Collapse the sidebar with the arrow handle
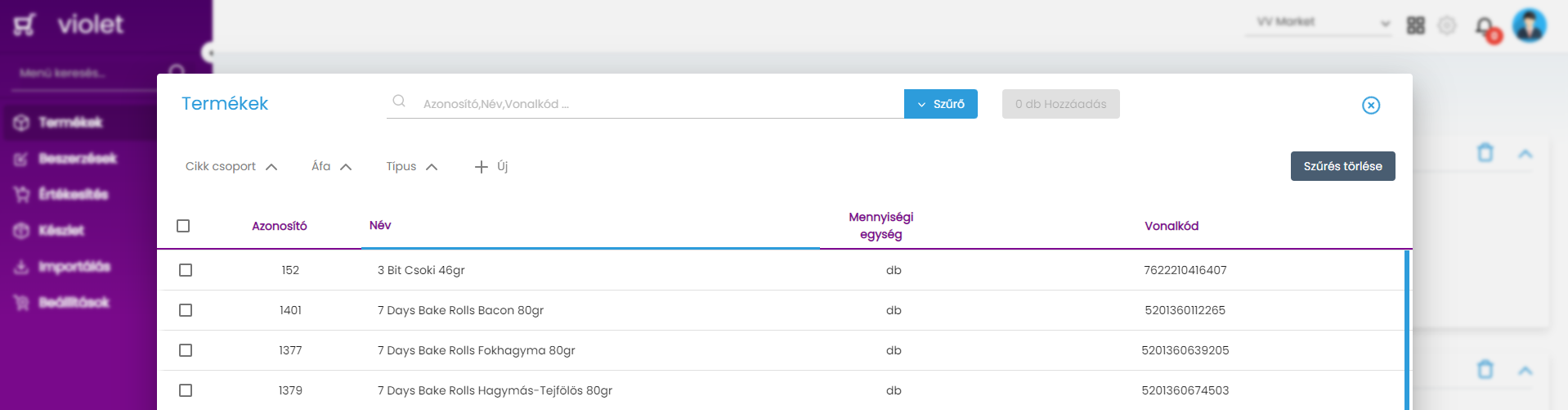The height and width of the screenshot is (410, 1568). (208, 53)
